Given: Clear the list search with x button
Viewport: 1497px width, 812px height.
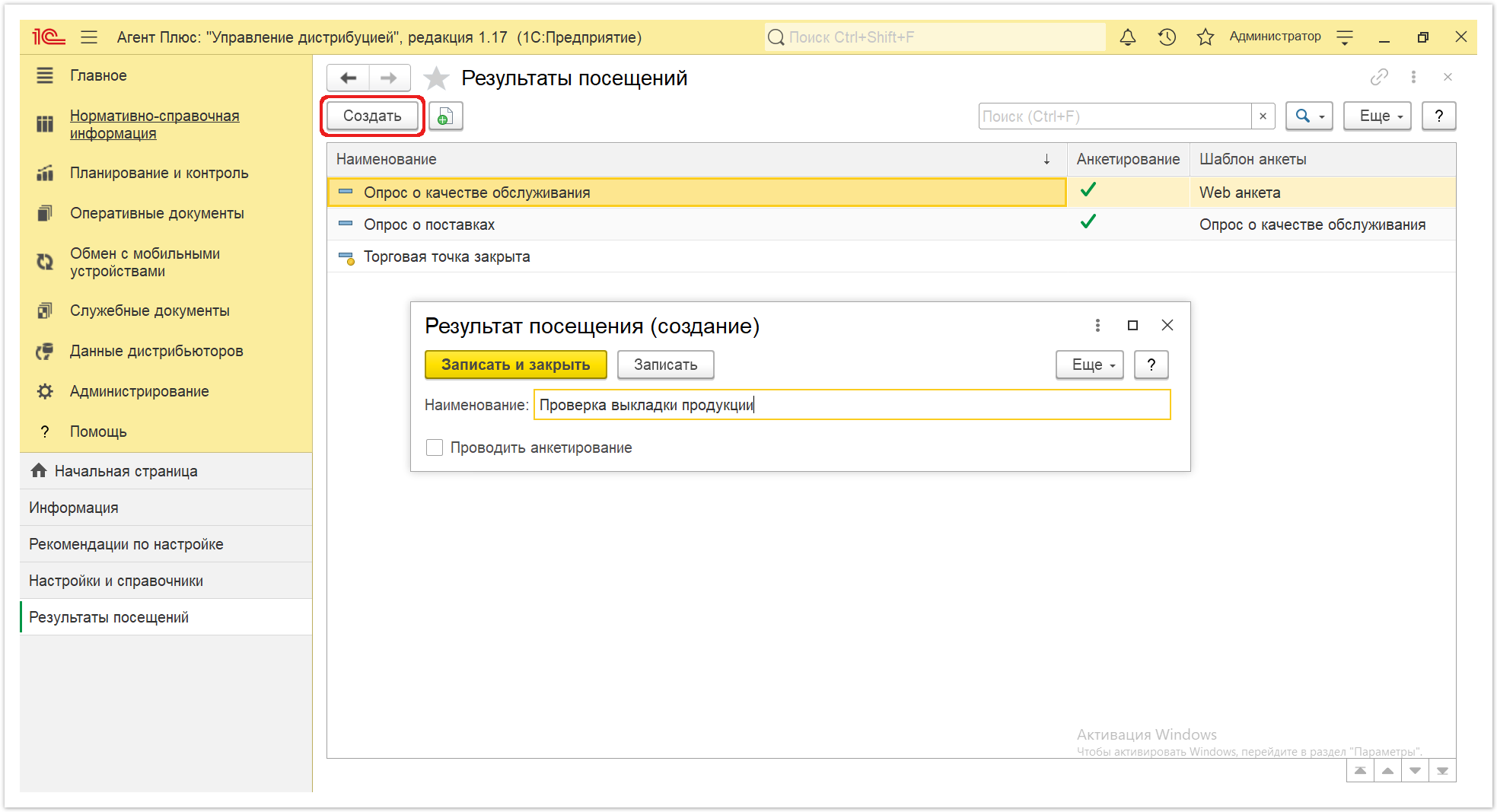Looking at the screenshot, I should [x=1263, y=116].
